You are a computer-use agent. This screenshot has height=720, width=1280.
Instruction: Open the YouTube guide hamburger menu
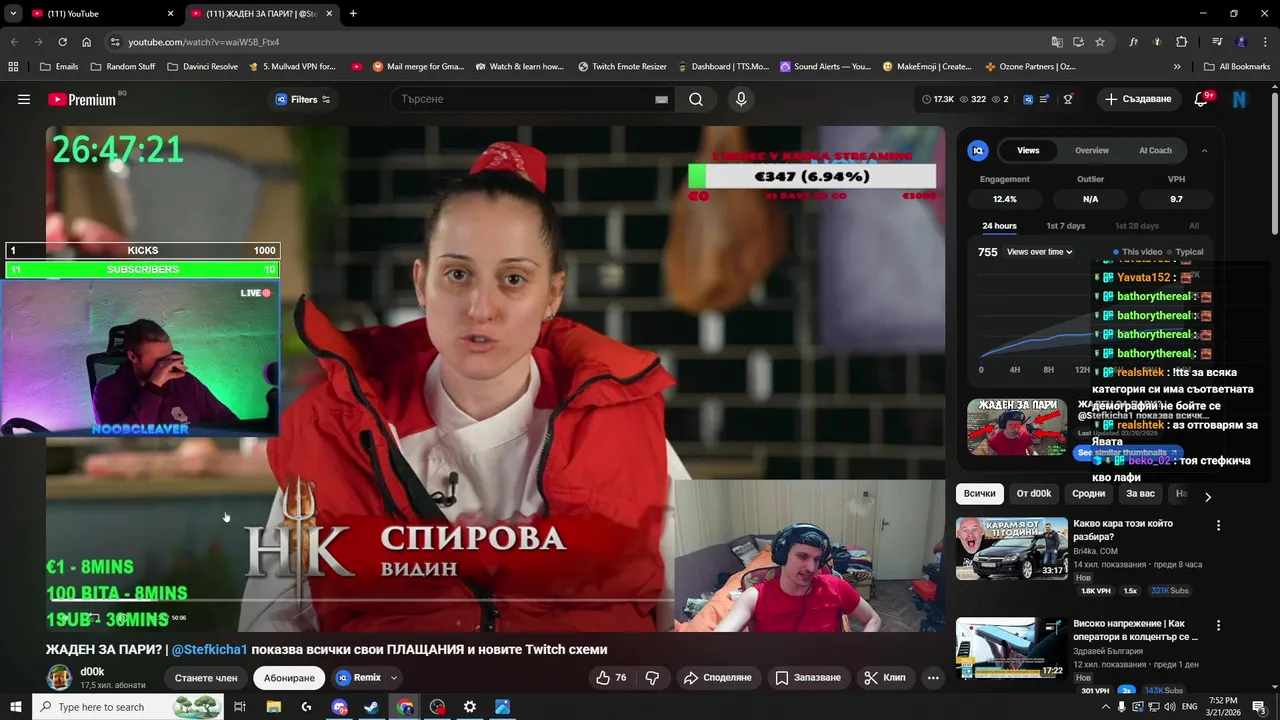(24, 99)
